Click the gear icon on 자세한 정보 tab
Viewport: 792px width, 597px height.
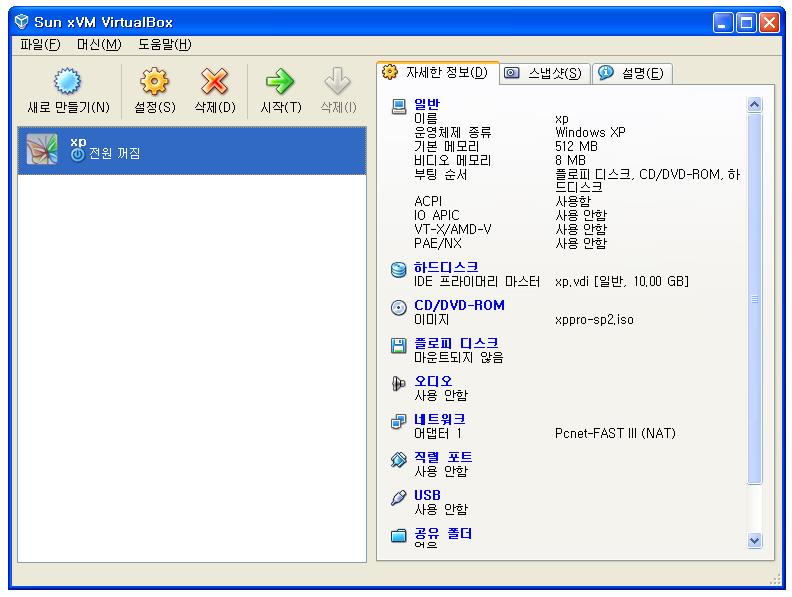point(389,72)
